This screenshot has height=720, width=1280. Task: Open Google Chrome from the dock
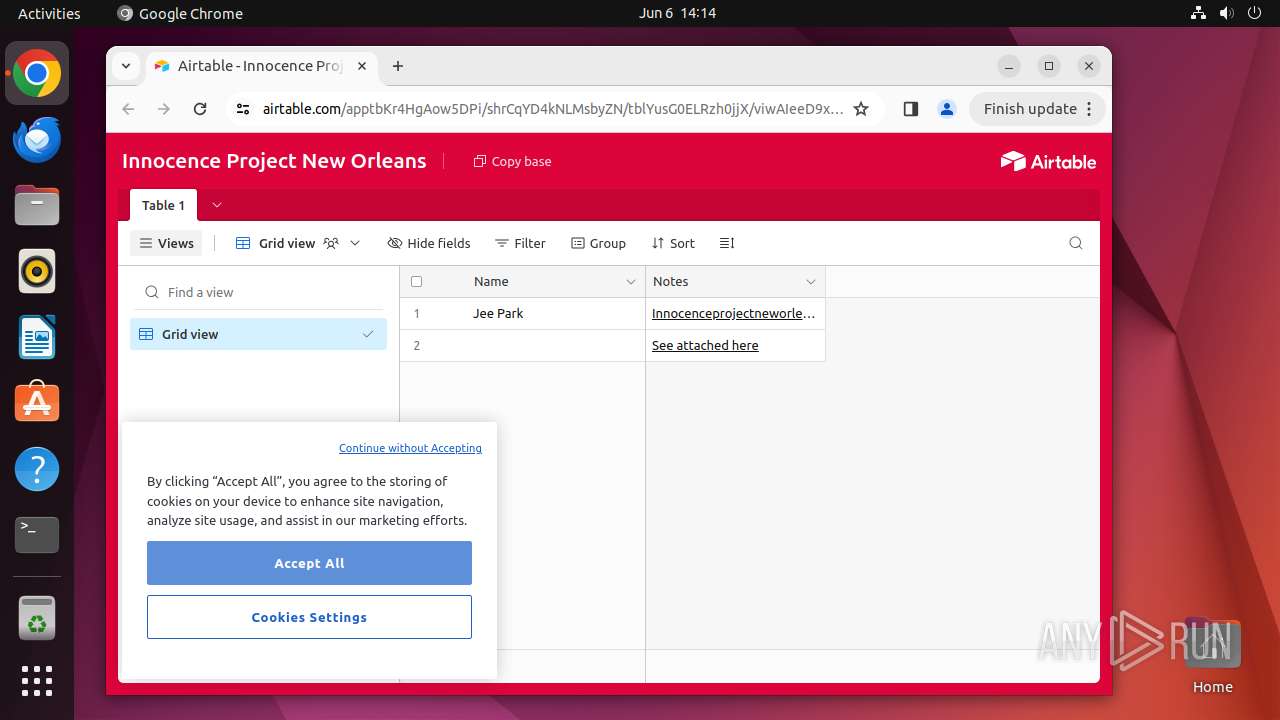pyautogui.click(x=37, y=73)
